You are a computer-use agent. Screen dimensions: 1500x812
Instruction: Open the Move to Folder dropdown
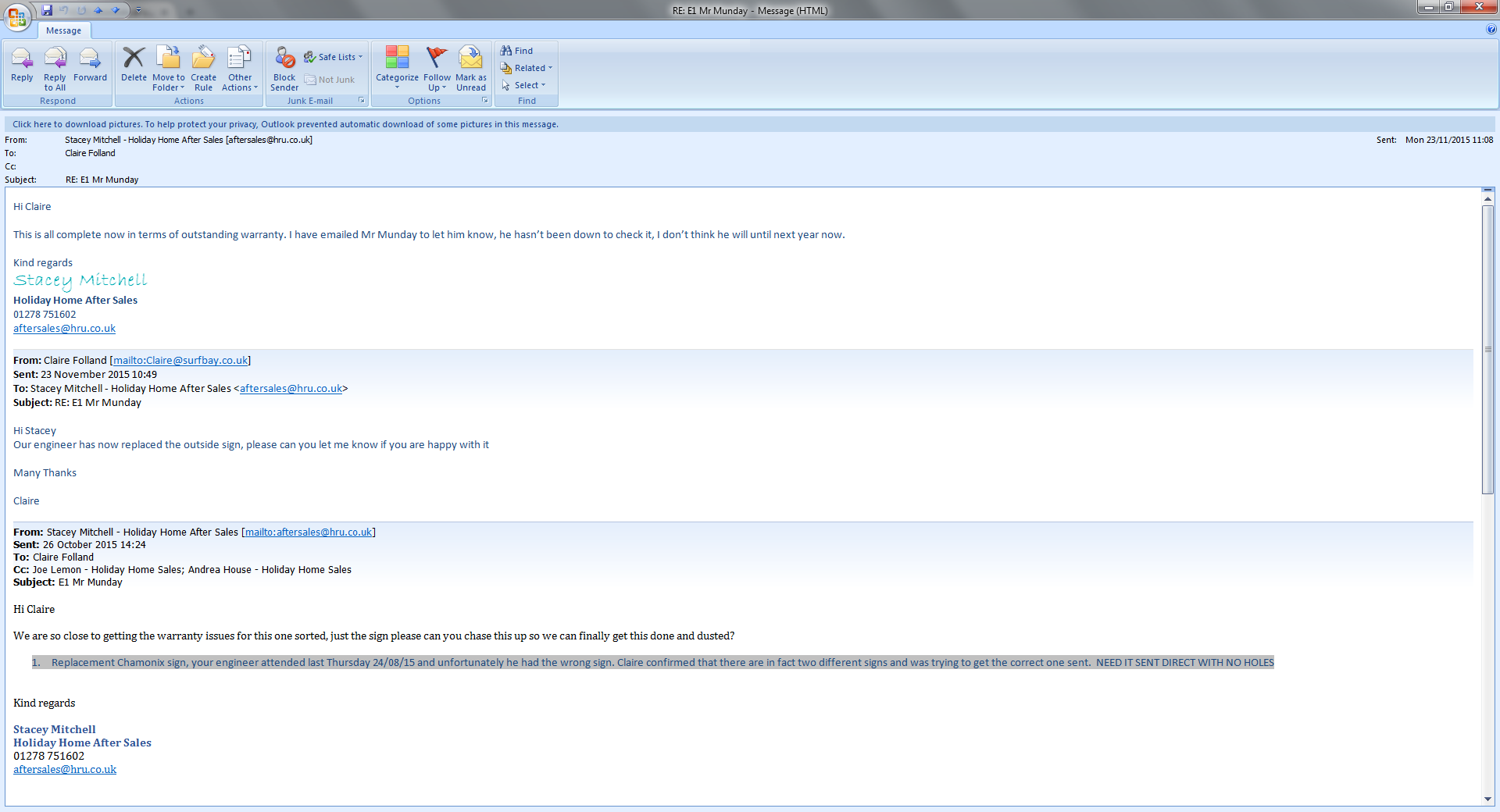point(169,82)
